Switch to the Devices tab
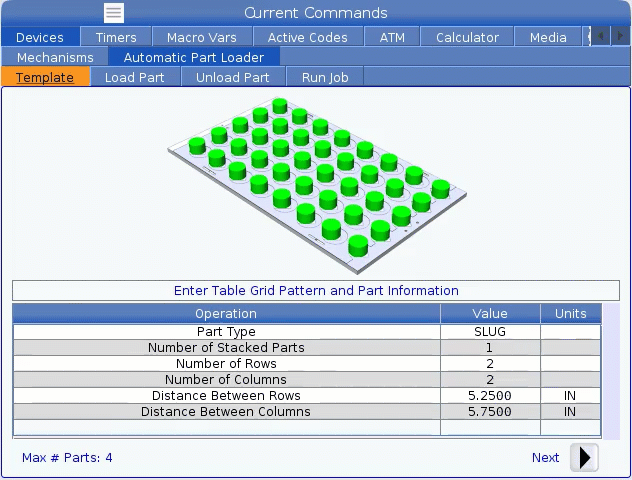632x480 pixels. [40, 37]
